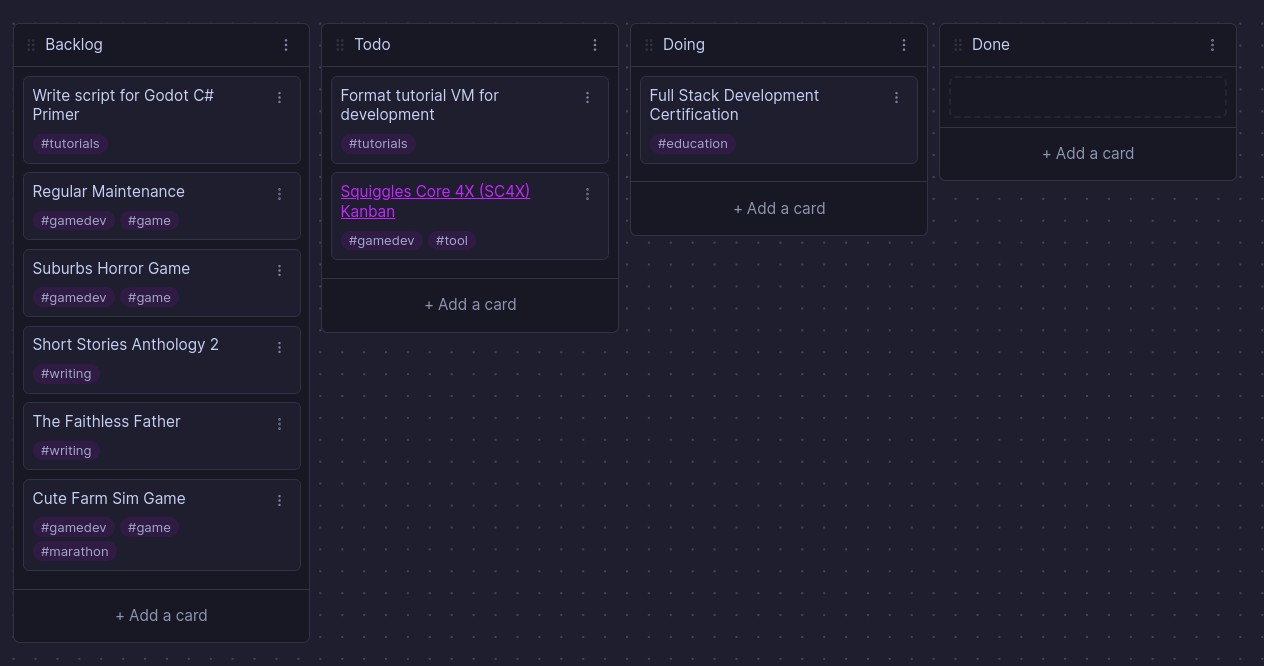The width and height of the screenshot is (1264, 666).
Task: Add a card to the Doing list
Action: [779, 209]
